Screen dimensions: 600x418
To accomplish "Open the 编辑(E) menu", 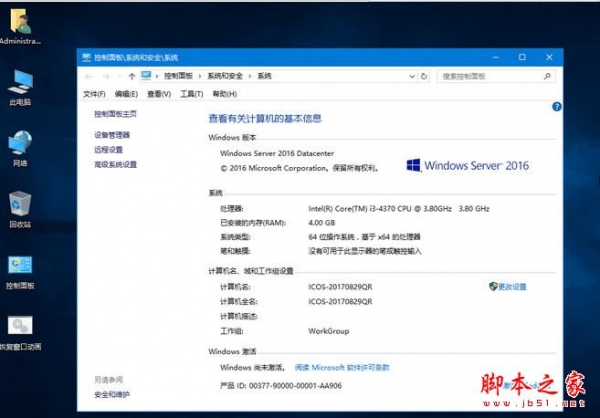I will (x=126, y=94).
